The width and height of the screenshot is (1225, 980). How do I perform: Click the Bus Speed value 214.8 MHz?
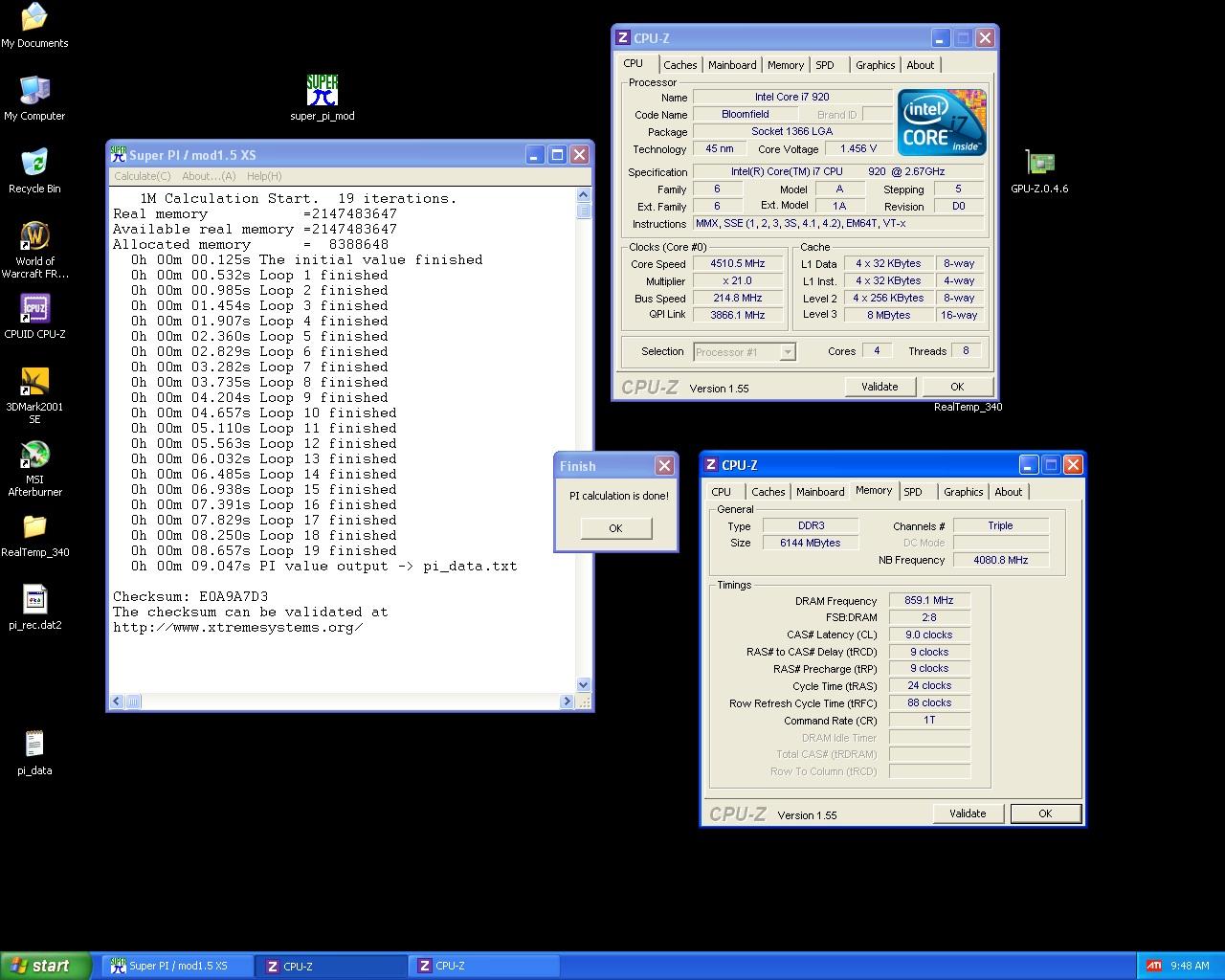[738, 299]
